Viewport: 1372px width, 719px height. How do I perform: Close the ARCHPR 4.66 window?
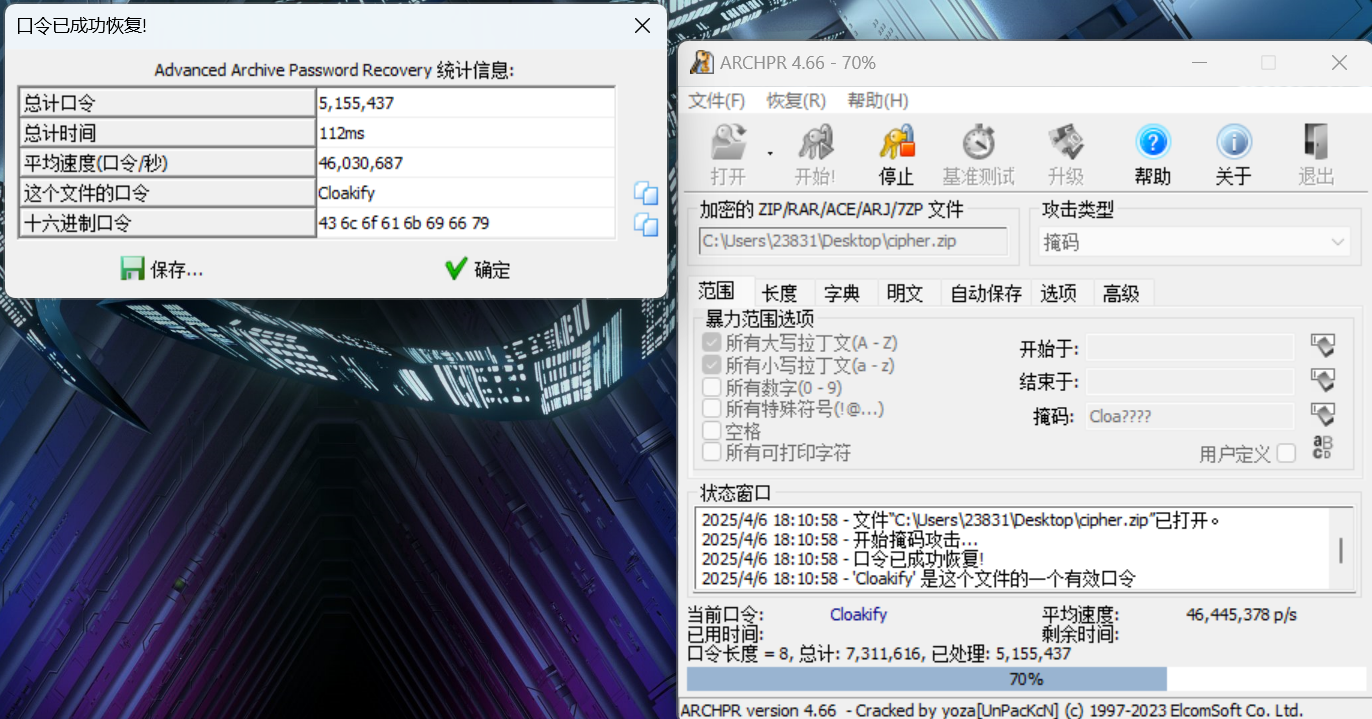coord(1339,62)
